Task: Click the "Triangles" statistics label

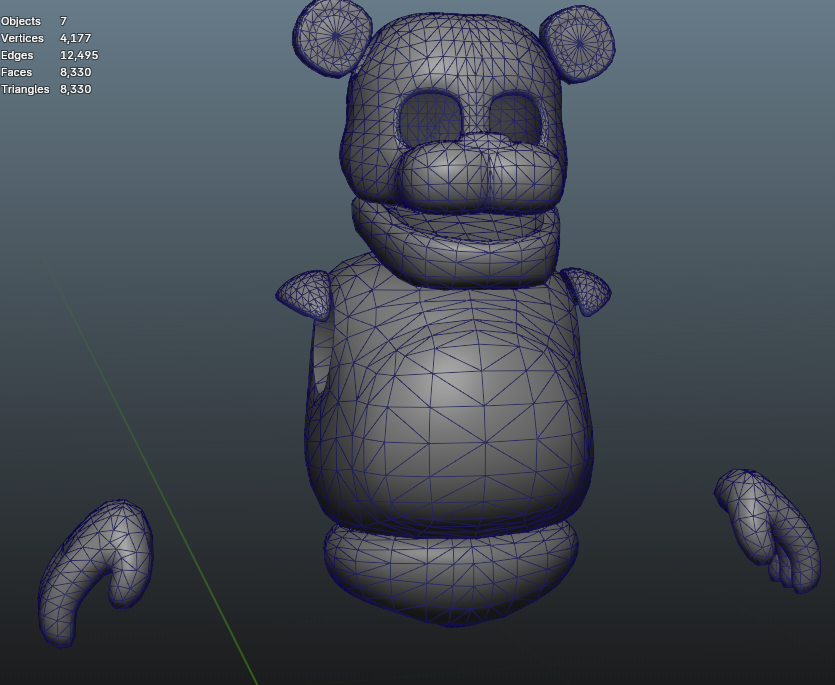Action: click(x=25, y=89)
